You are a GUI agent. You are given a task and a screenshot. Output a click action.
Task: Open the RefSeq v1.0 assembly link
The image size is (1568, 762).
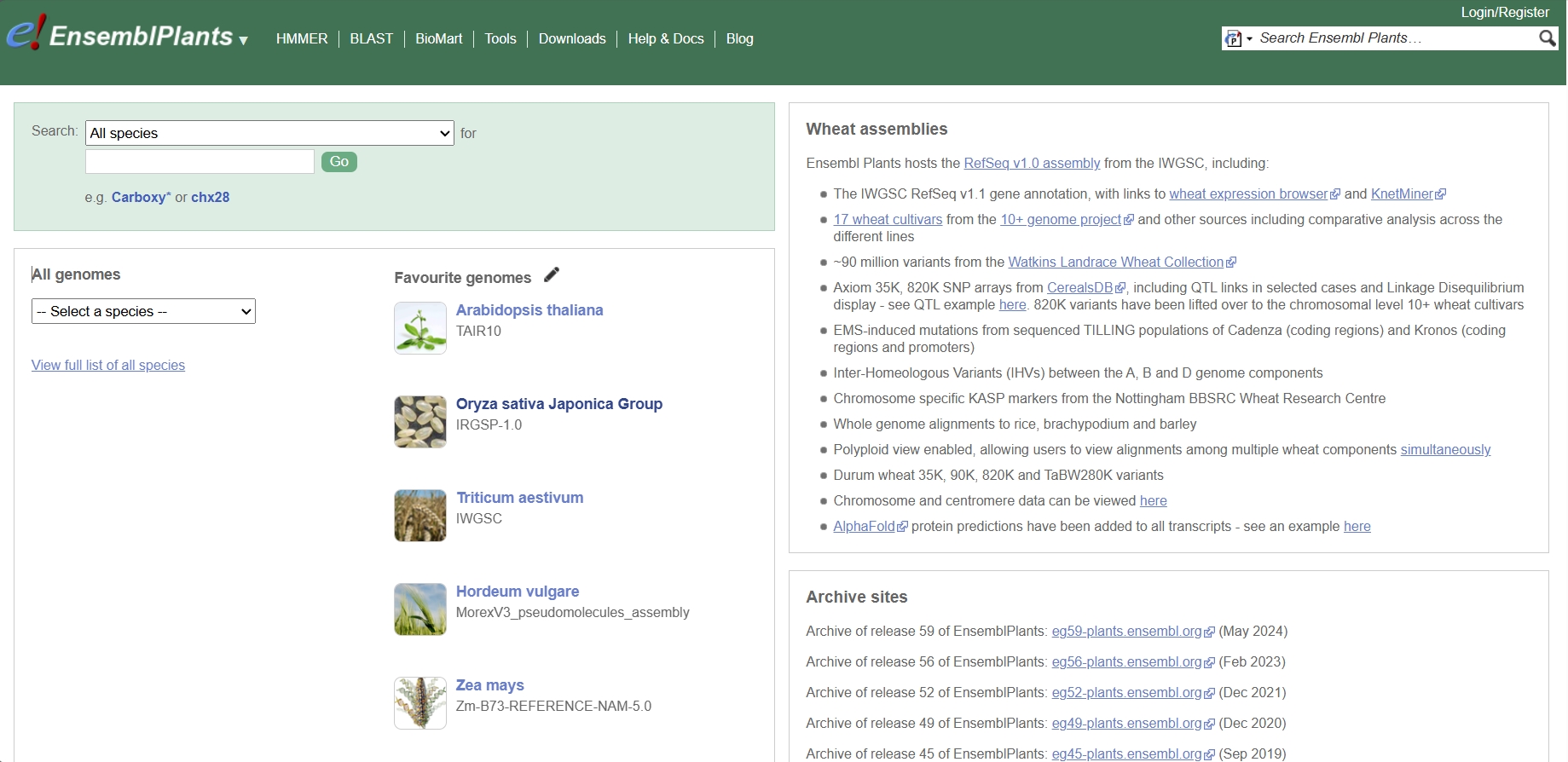point(1032,163)
